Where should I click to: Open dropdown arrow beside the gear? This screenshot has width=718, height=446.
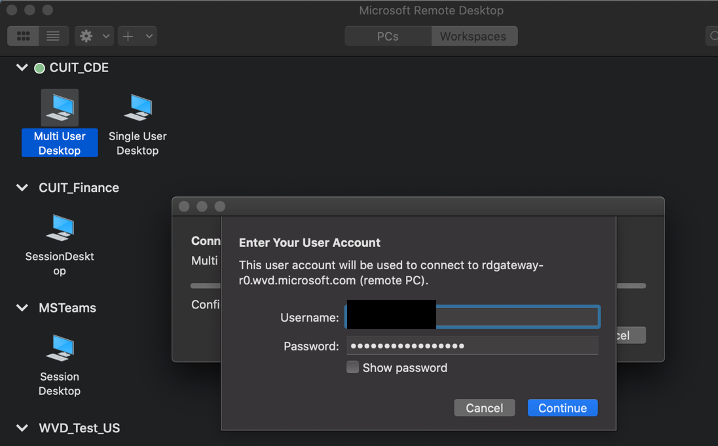pyautogui.click(x=106, y=36)
